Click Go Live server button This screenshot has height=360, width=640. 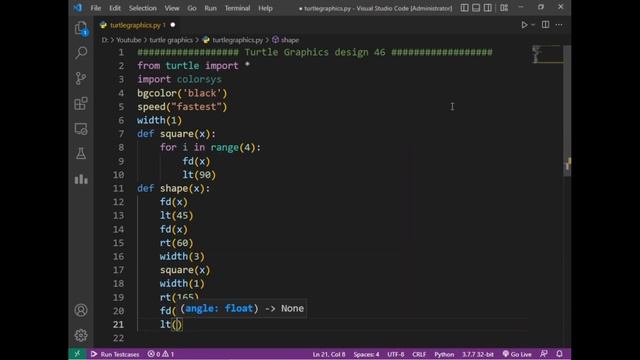pos(517,354)
